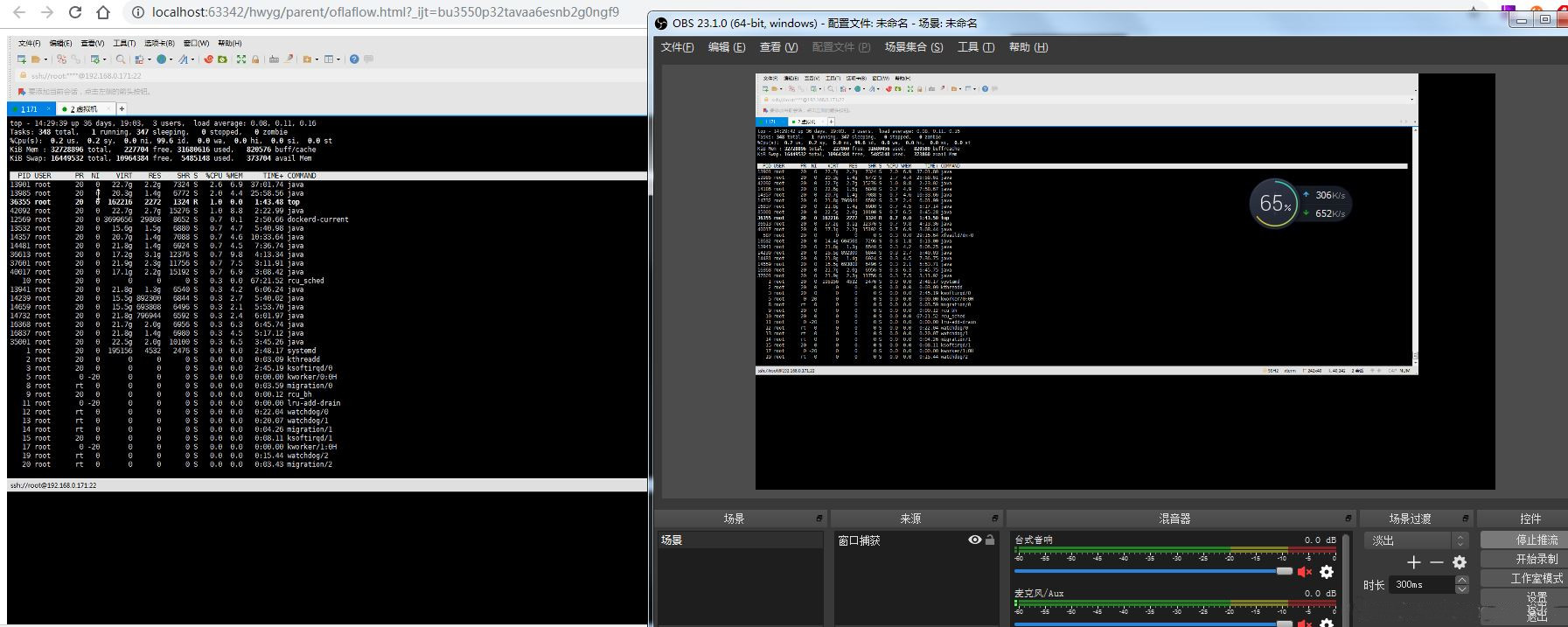
Task: Unmute the 台式音响 audio channel
Action: [x=1305, y=572]
